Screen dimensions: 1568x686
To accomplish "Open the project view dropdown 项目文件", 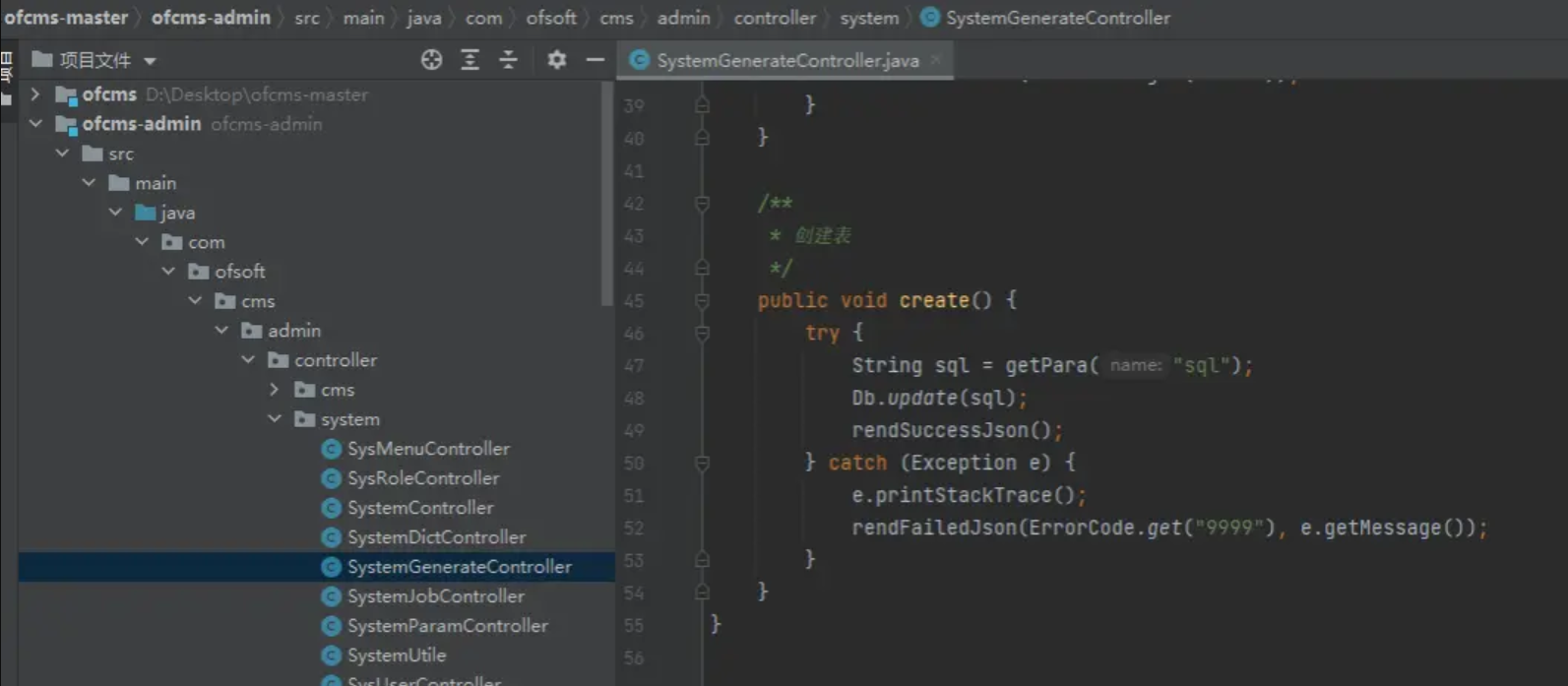I will 94,60.
